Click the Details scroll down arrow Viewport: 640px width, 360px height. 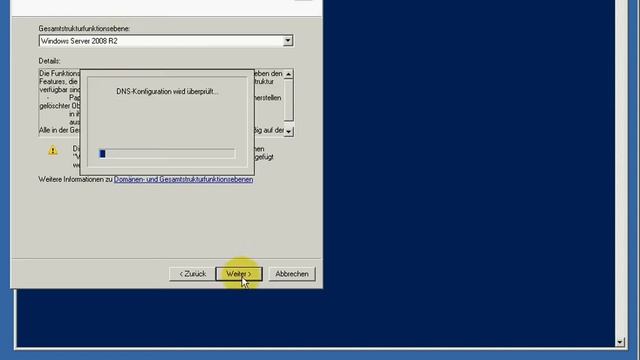(289, 131)
